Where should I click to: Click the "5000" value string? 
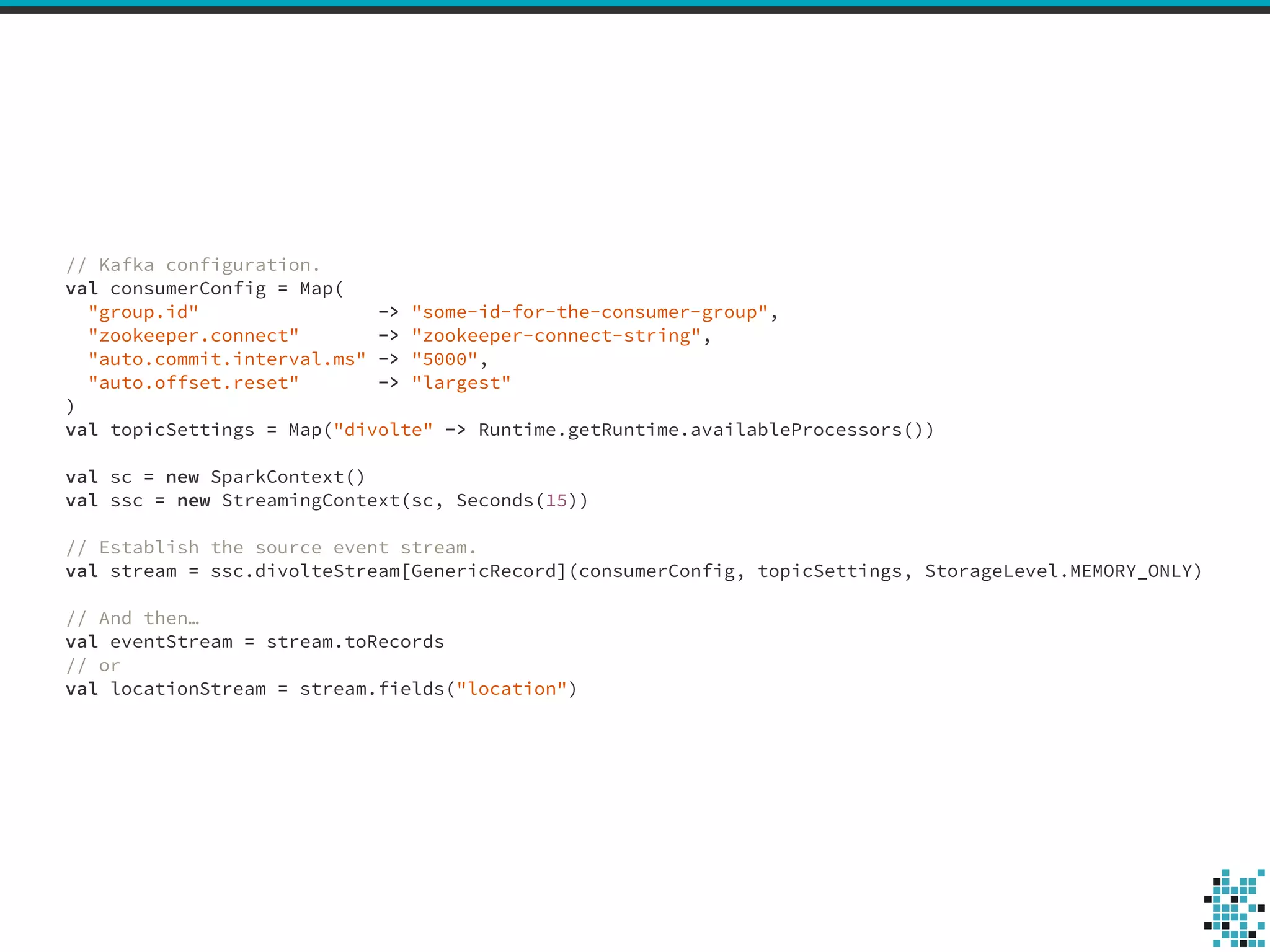click(445, 359)
